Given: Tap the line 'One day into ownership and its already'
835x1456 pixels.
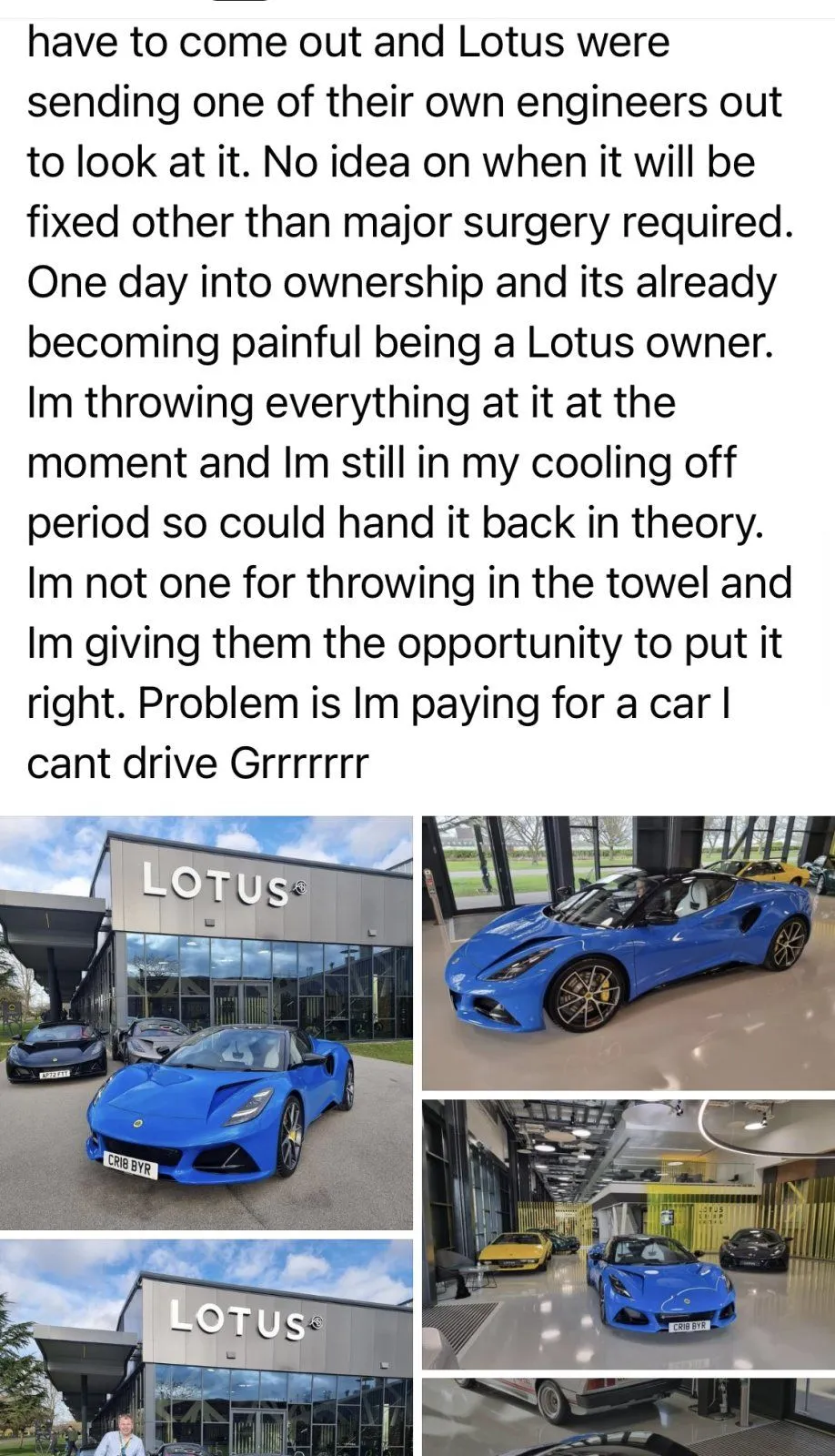Looking at the screenshot, I should [402, 282].
